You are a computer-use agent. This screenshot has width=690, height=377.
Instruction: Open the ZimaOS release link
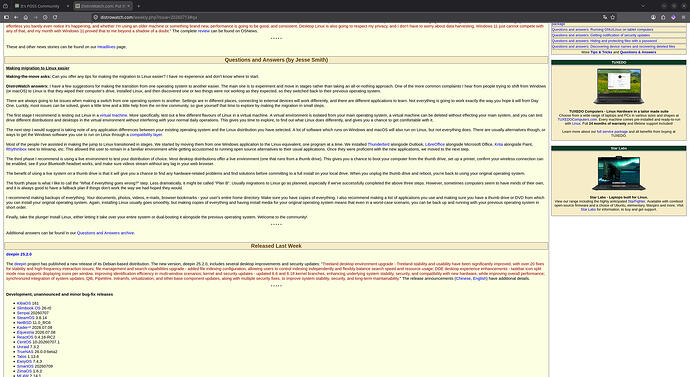click(25, 371)
